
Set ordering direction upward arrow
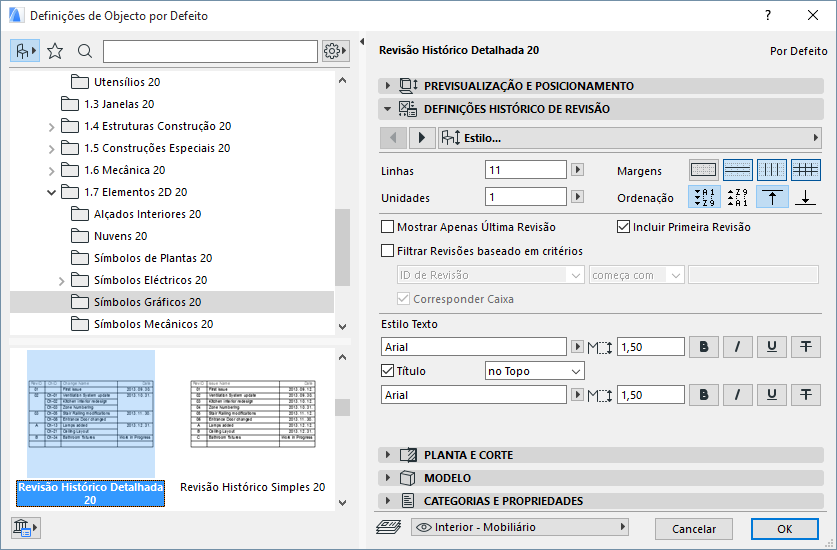point(772,197)
